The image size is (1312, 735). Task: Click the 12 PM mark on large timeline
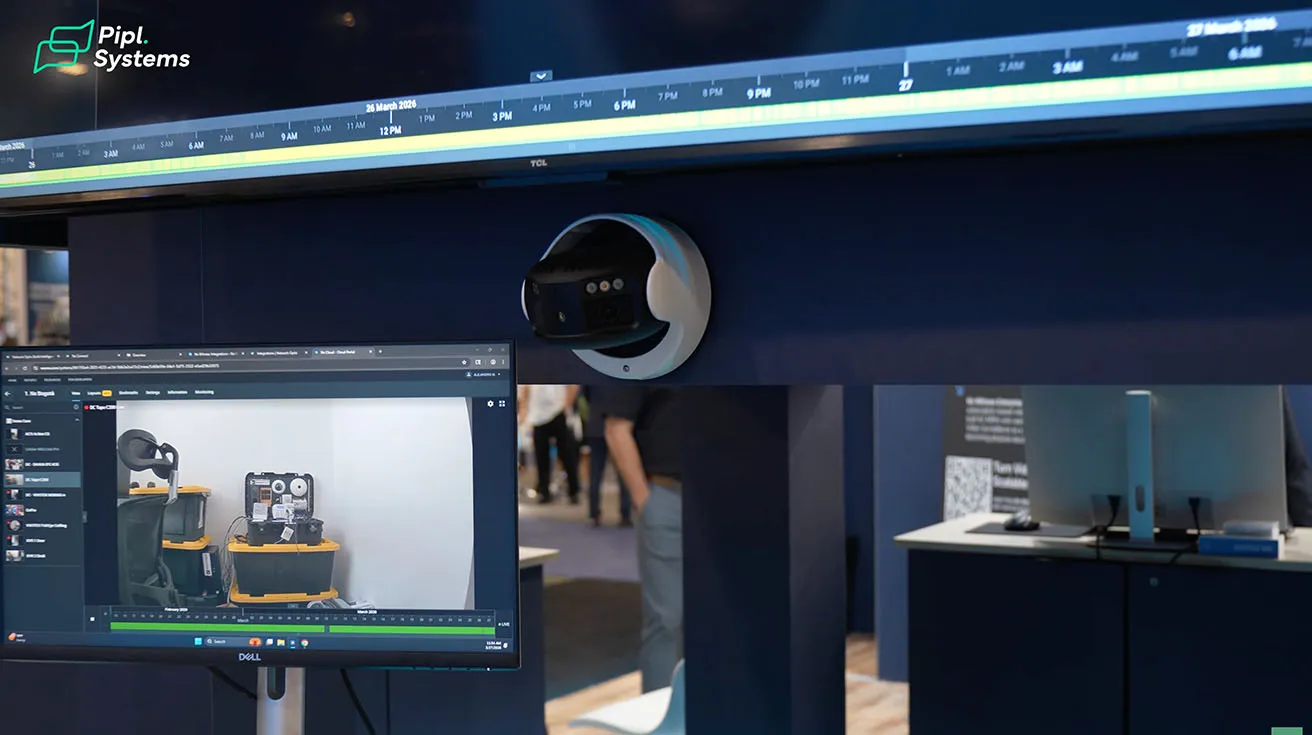[390, 130]
